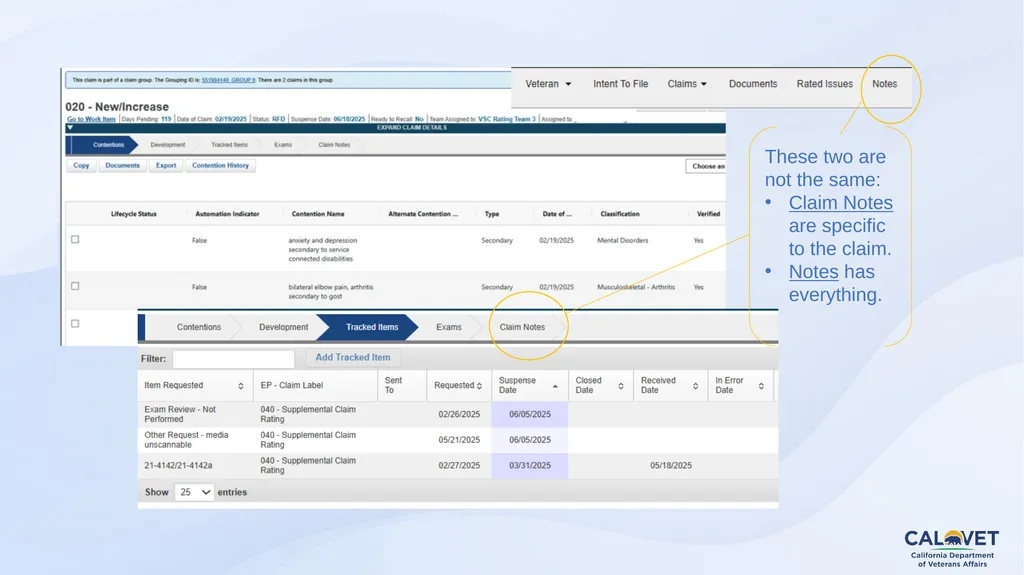Open the large Claim Notes tab
The image size is (1024, 575).
coord(522,327)
